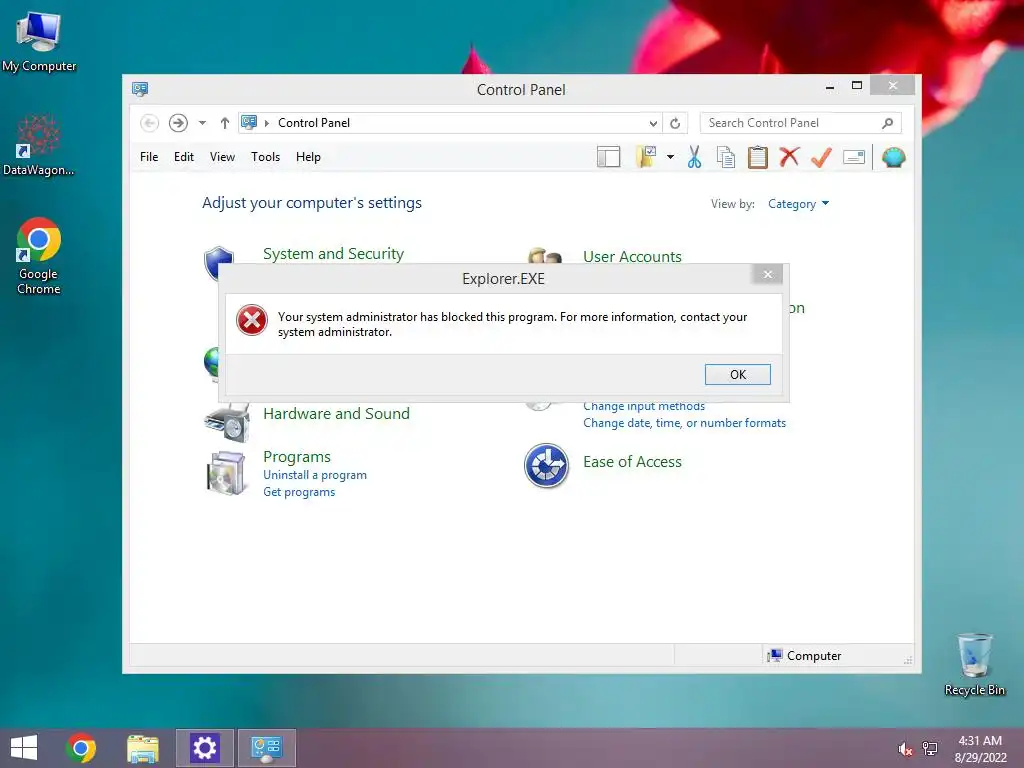Click the Settings gear taskbar button
This screenshot has width=1024, height=768.
tap(204, 748)
